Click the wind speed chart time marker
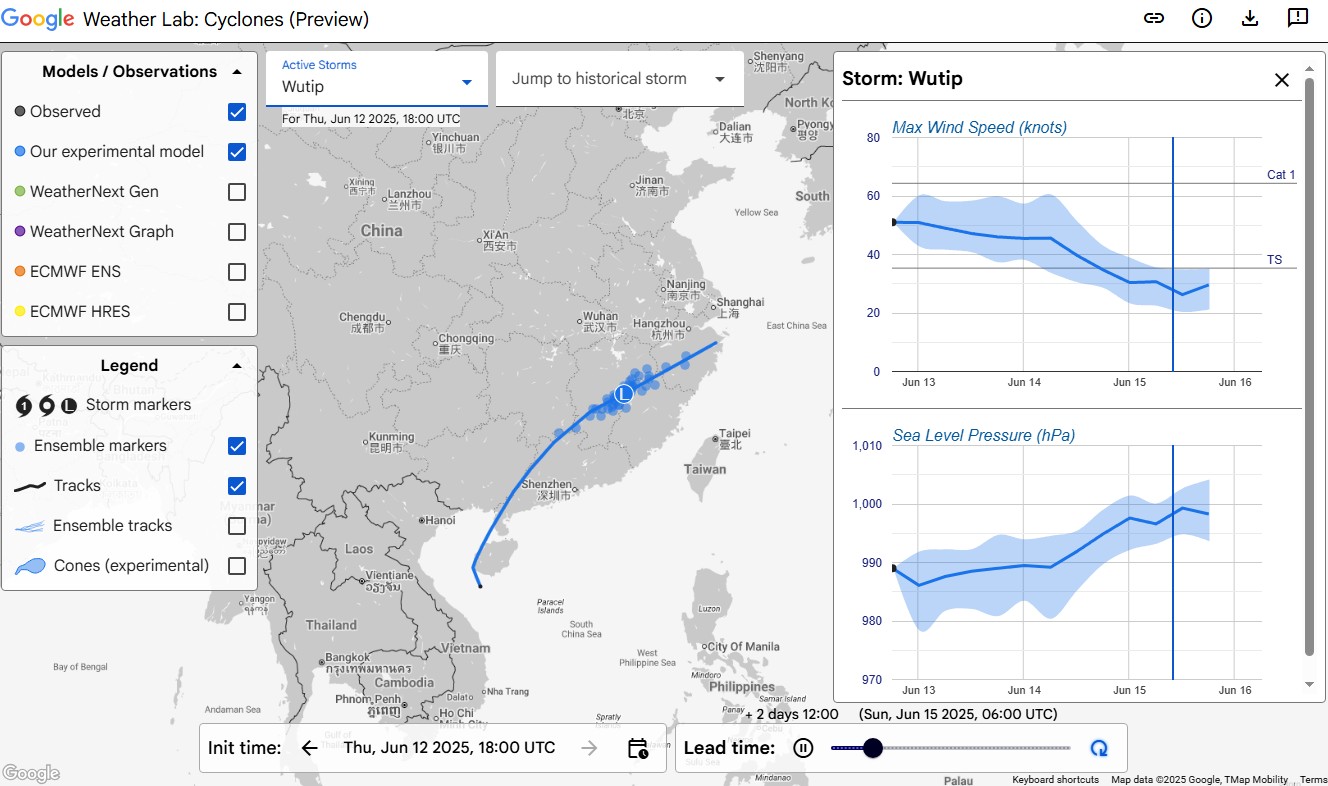The image size is (1328, 786). 1172,254
